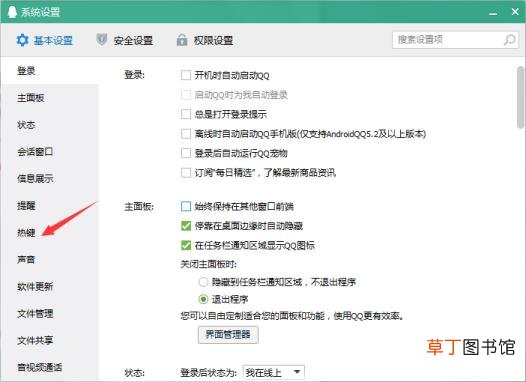The image size is (526, 382).
Task: Go to 提醒 section in sidebar
Action: (50, 206)
